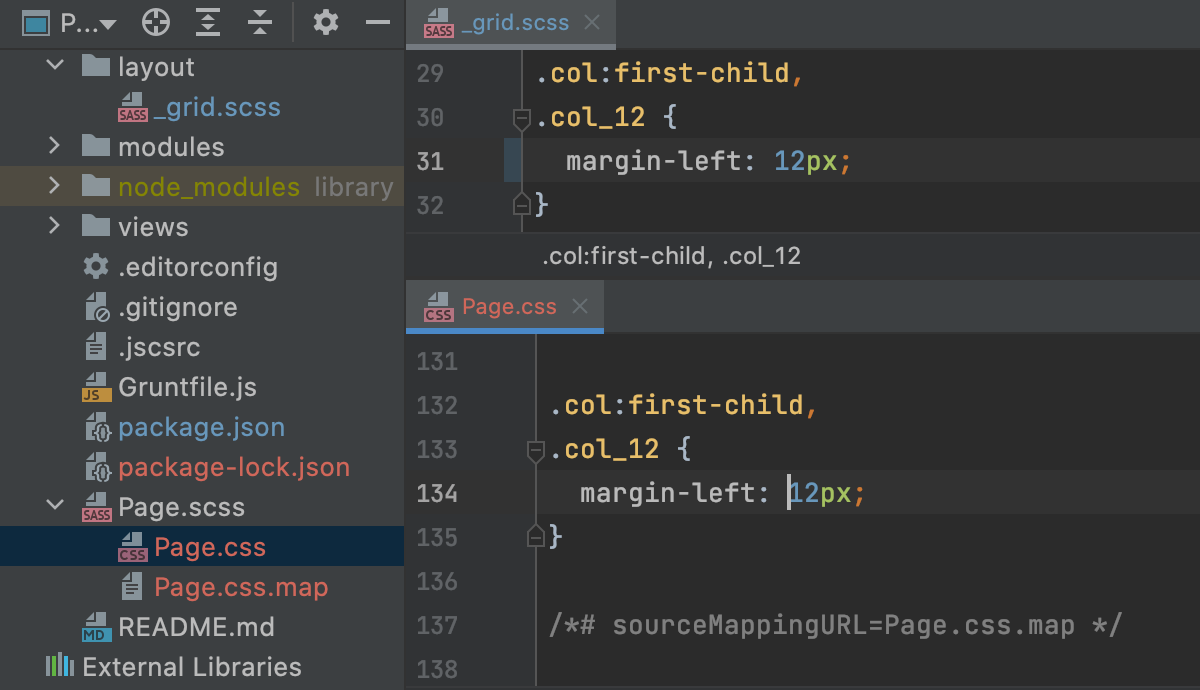
Task: Click line number 134 in the gutter
Action: pyautogui.click(x=437, y=493)
